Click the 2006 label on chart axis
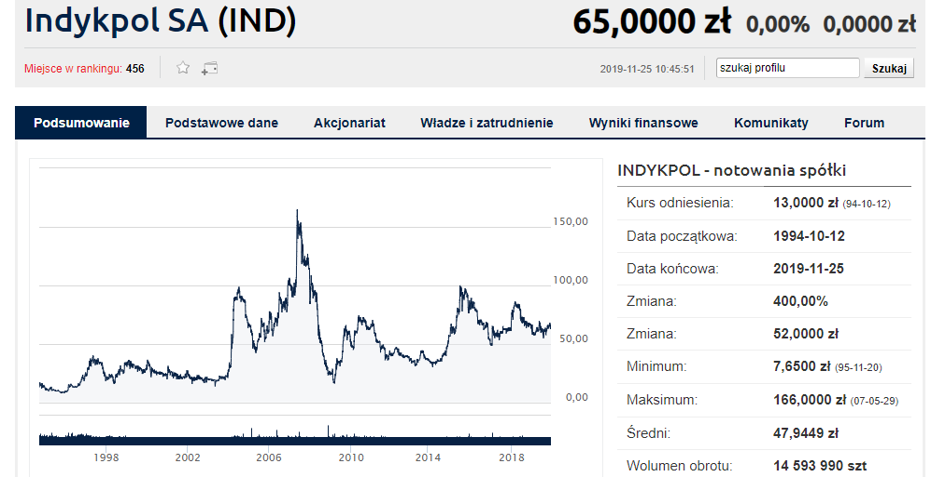The width and height of the screenshot is (945, 477). tap(269, 458)
